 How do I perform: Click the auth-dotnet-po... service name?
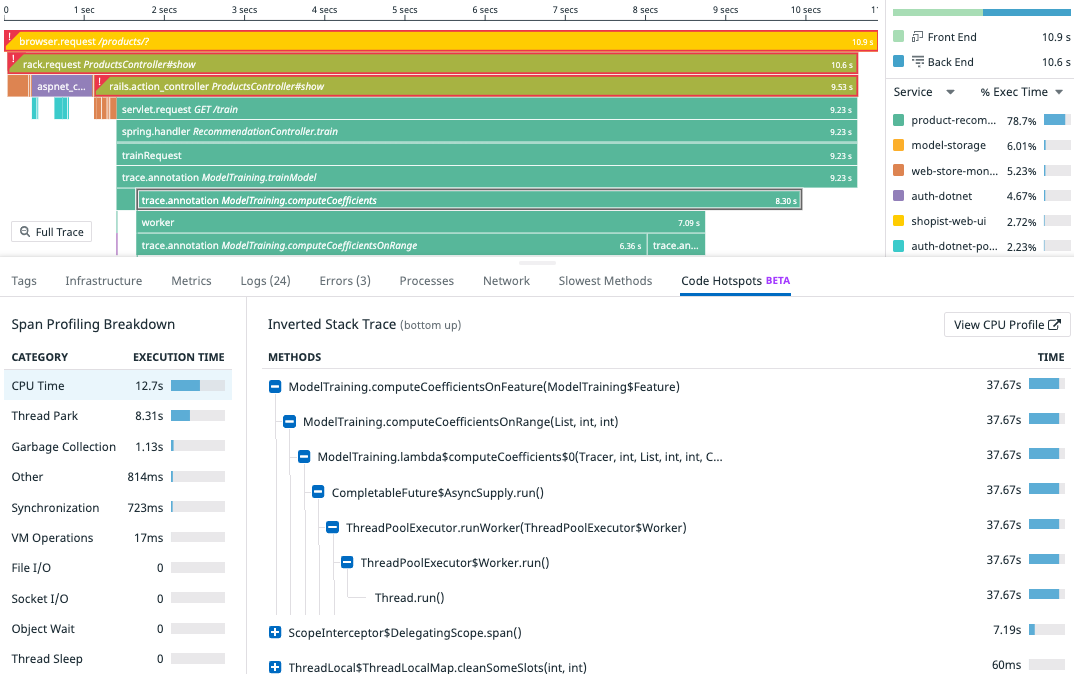point(954,247)
